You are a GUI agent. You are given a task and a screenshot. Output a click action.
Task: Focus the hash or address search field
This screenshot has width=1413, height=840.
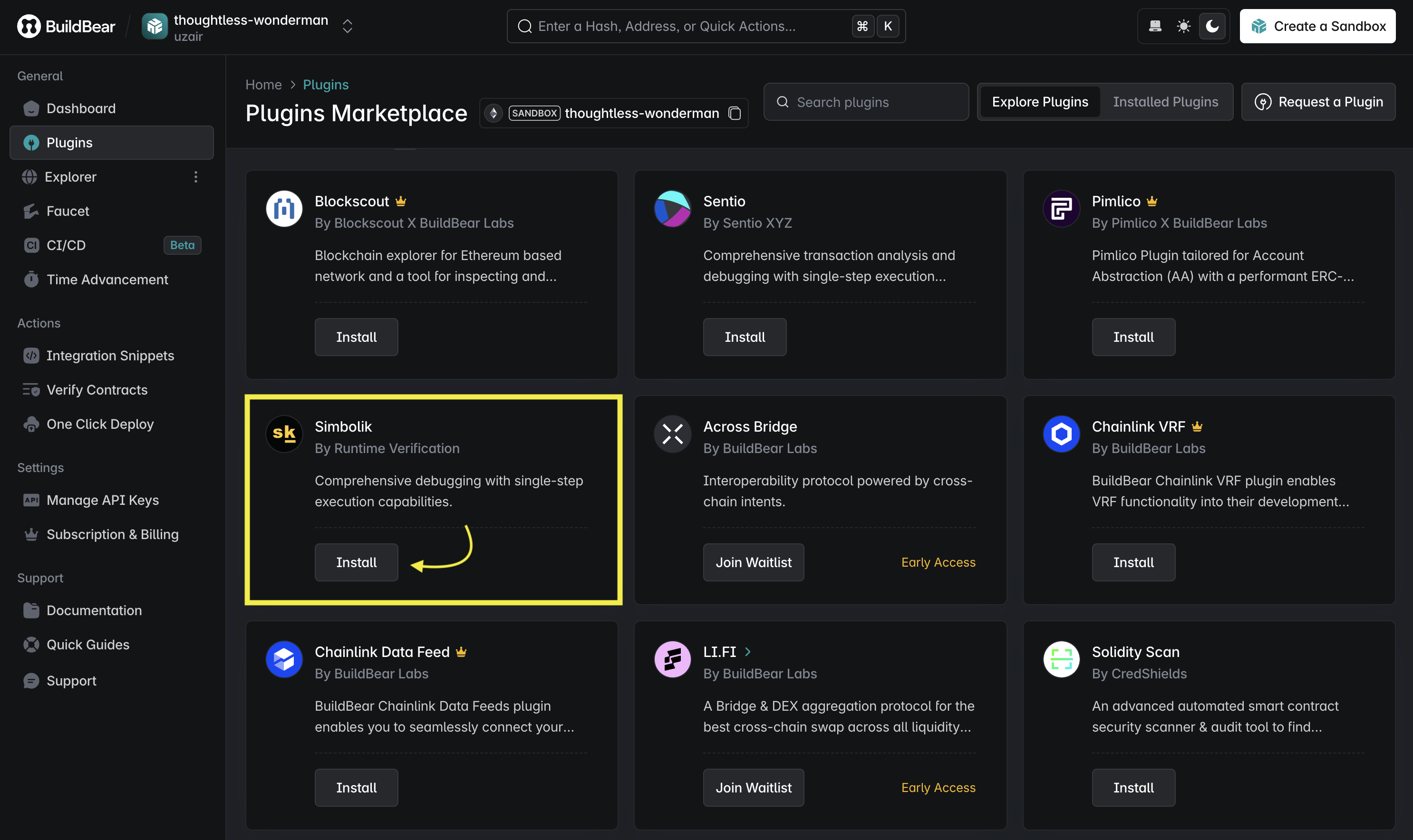tap(706, 26)
